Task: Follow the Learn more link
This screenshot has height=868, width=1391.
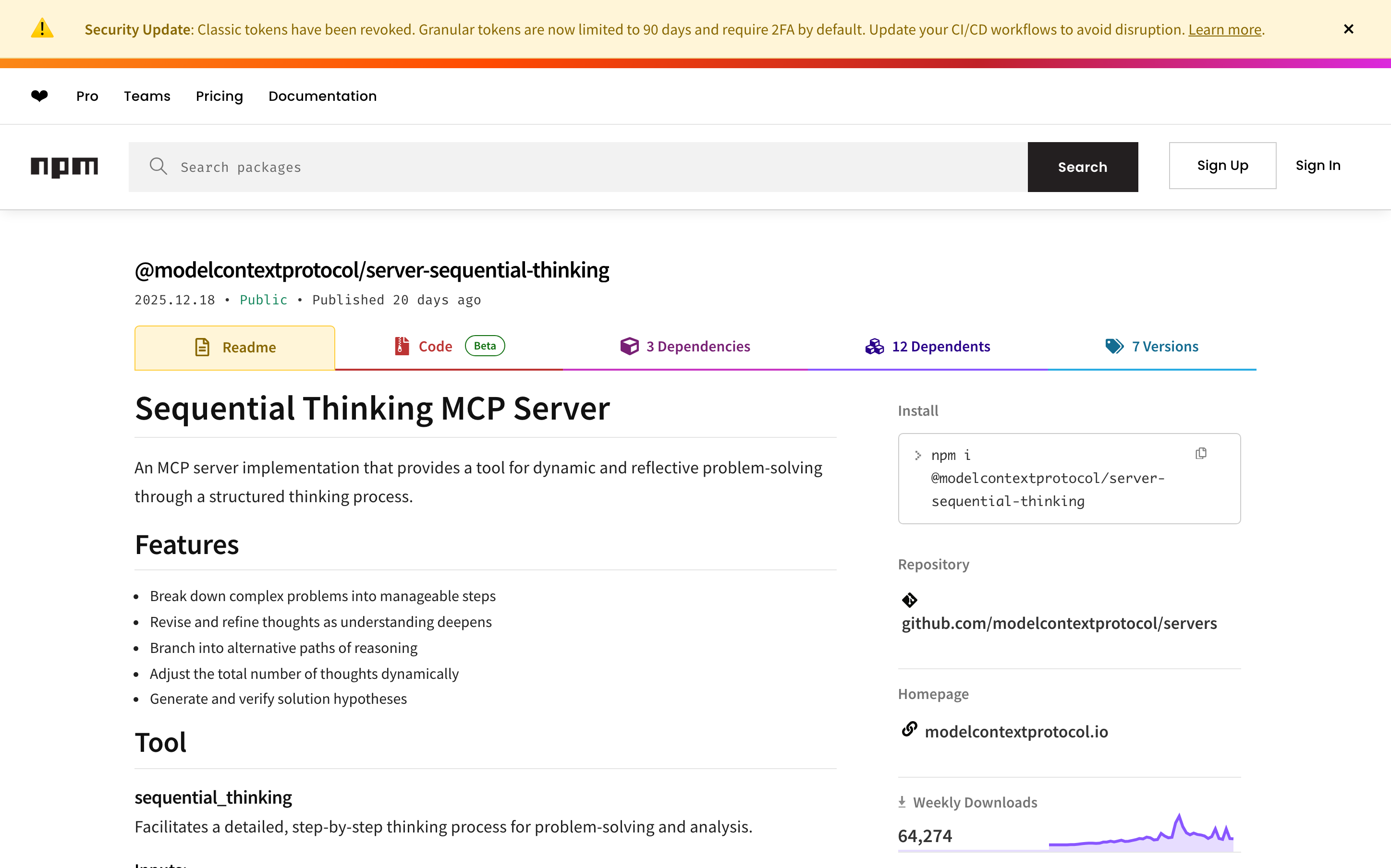Action: (x=1224, y=29)
